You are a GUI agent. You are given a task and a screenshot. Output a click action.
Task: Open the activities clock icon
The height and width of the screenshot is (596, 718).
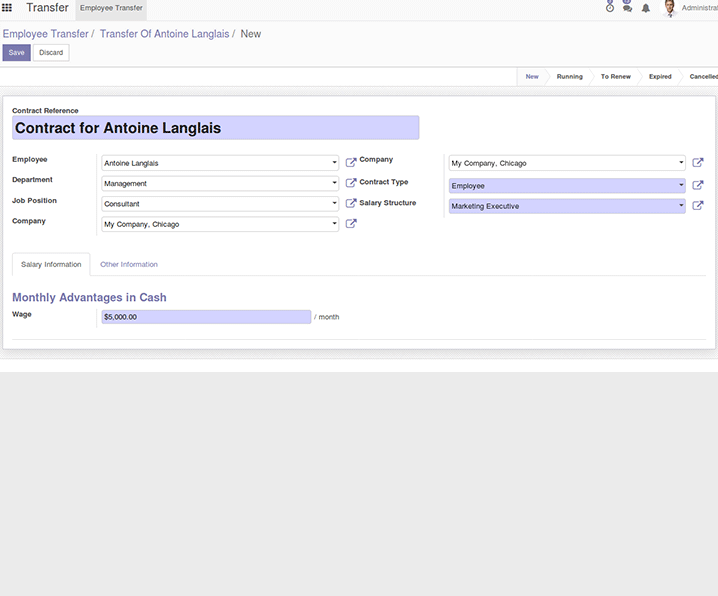pos(610,8)
